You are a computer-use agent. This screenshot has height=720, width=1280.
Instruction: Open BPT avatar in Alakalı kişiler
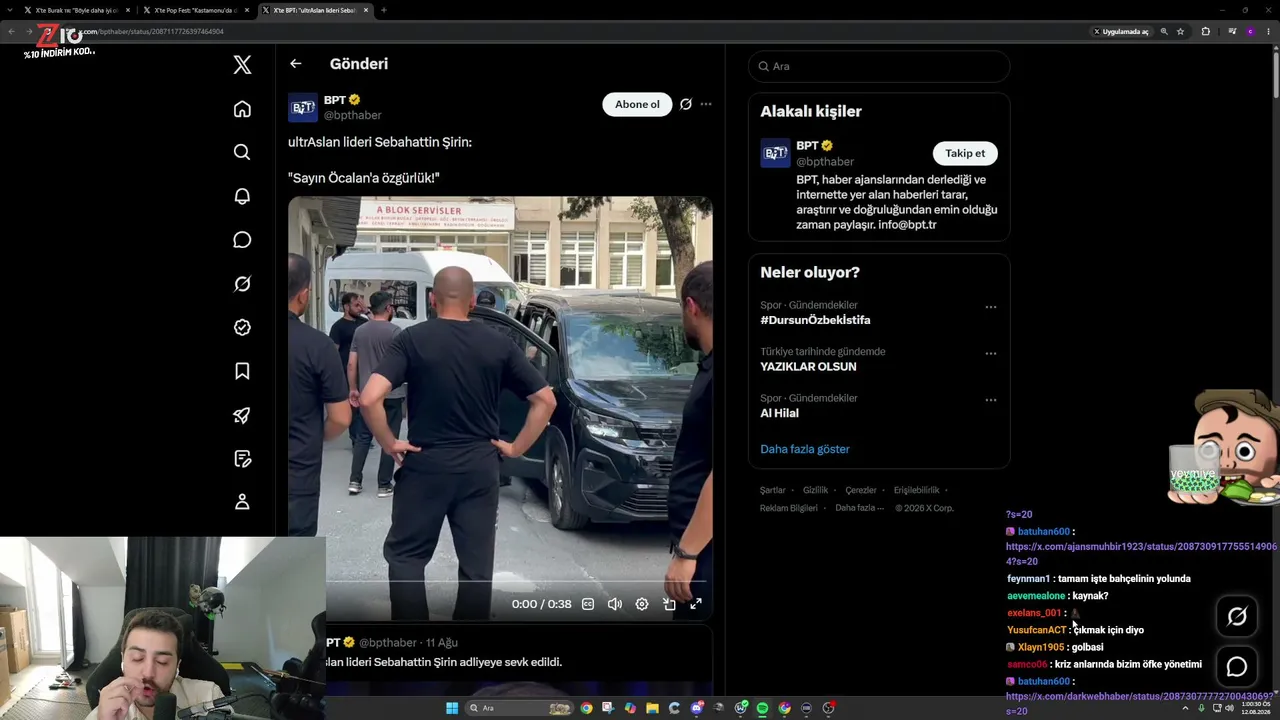[775, 153]
